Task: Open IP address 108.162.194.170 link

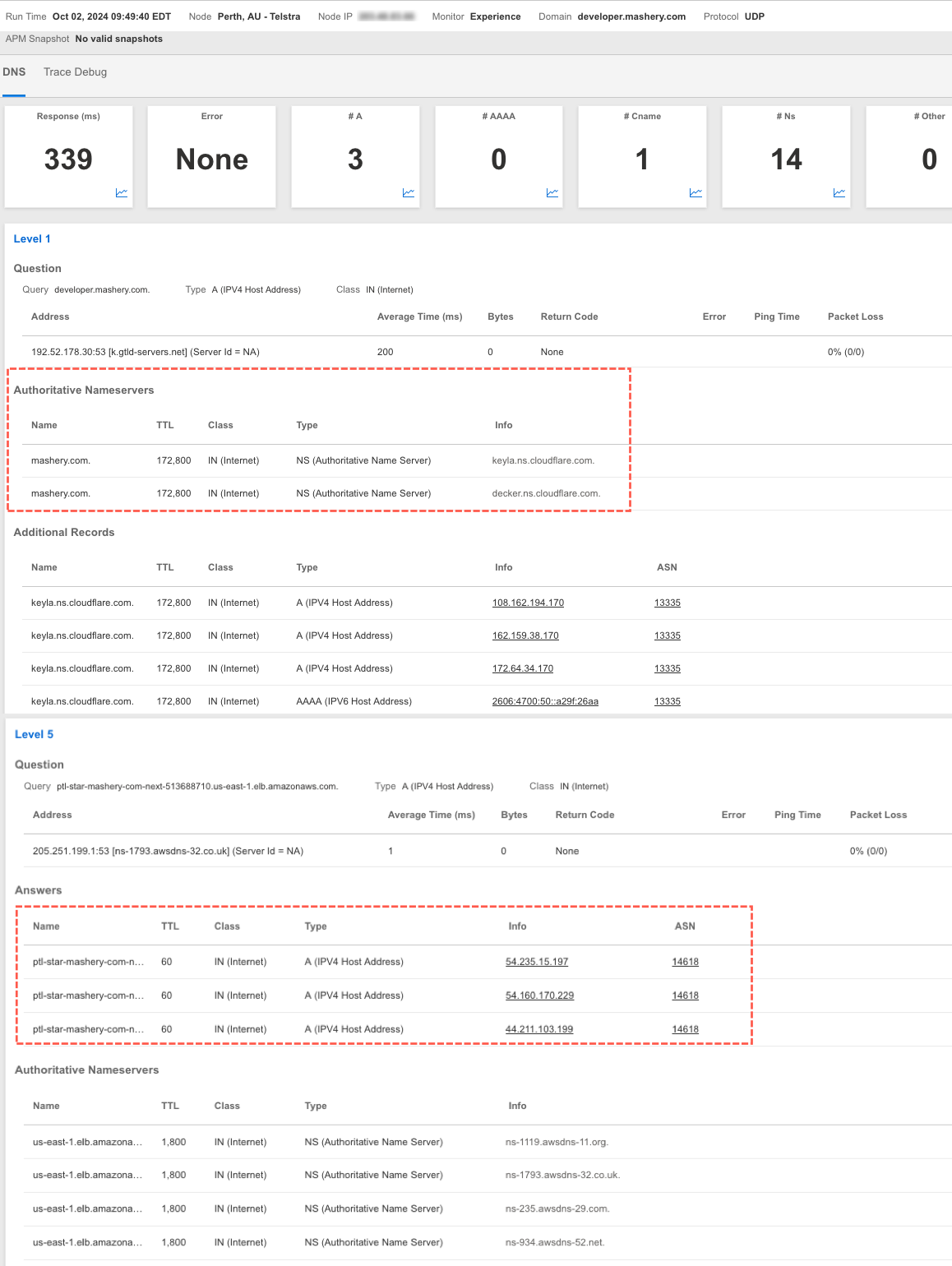Action: click(x=528, y=603)
